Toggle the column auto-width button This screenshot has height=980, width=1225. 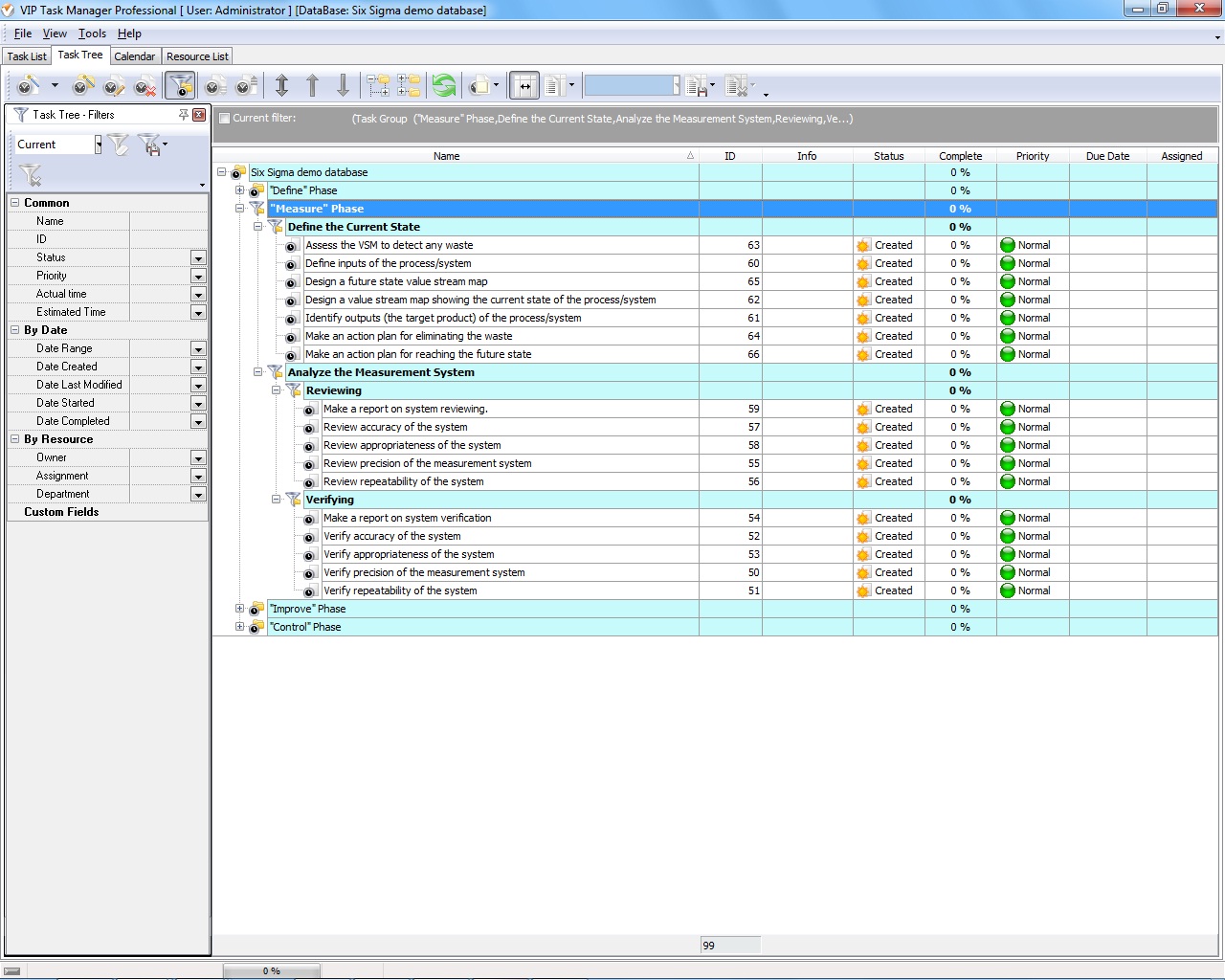523,86
